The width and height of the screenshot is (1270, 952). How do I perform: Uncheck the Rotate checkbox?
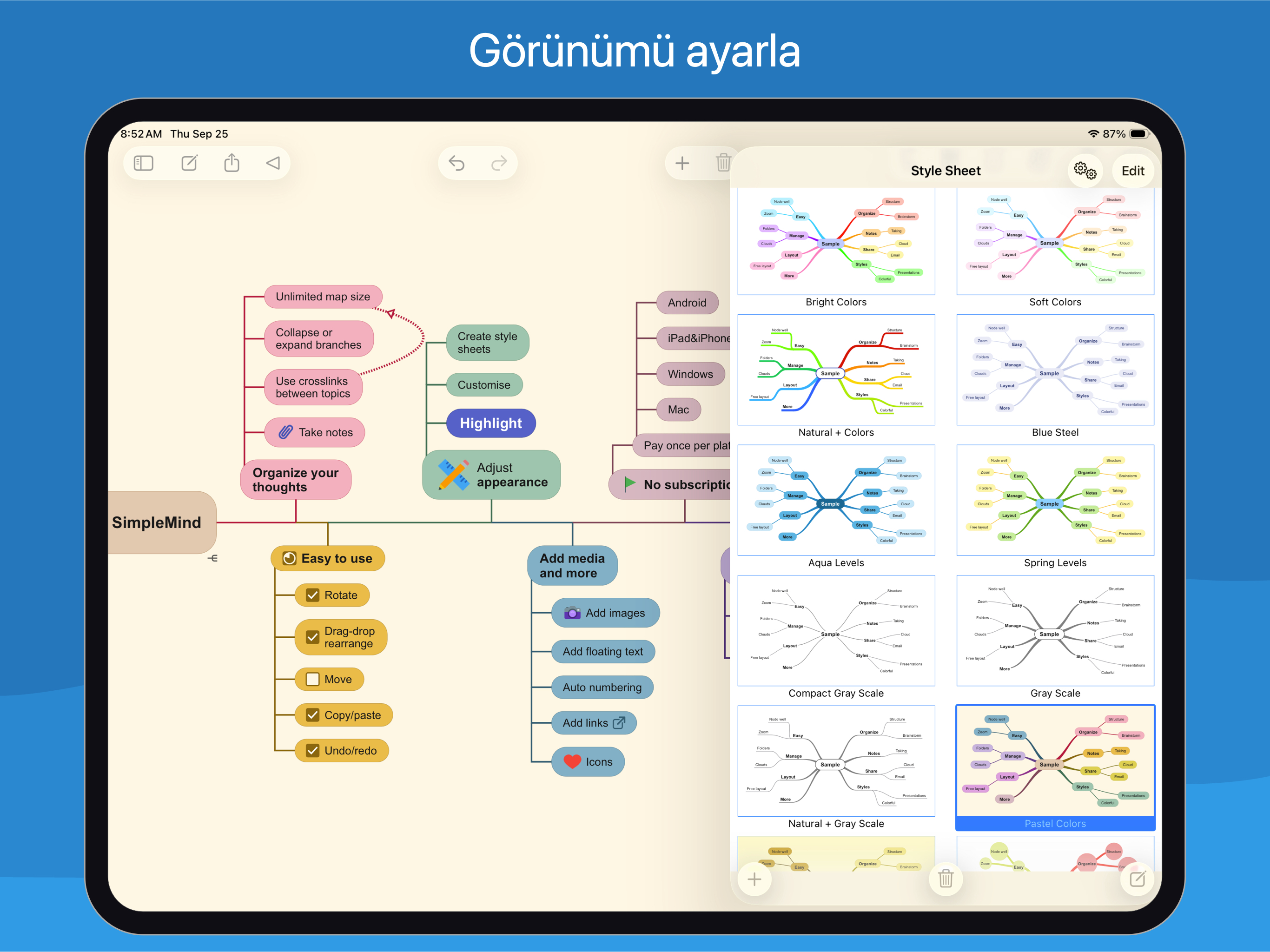(312, 595)
